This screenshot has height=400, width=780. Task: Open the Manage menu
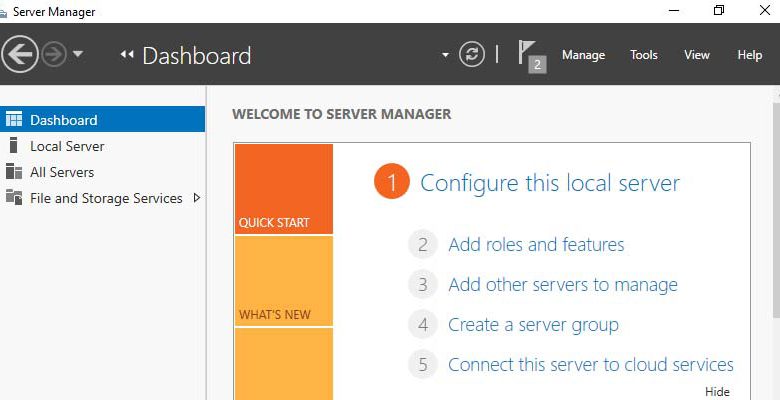584,55
